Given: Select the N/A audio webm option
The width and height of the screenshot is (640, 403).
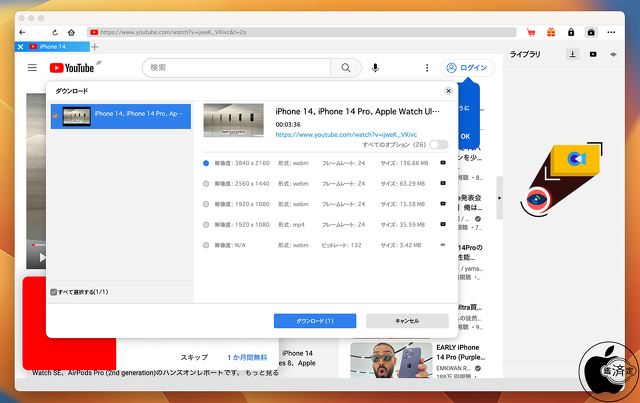Looking at the screenshot, I should 206,245.
